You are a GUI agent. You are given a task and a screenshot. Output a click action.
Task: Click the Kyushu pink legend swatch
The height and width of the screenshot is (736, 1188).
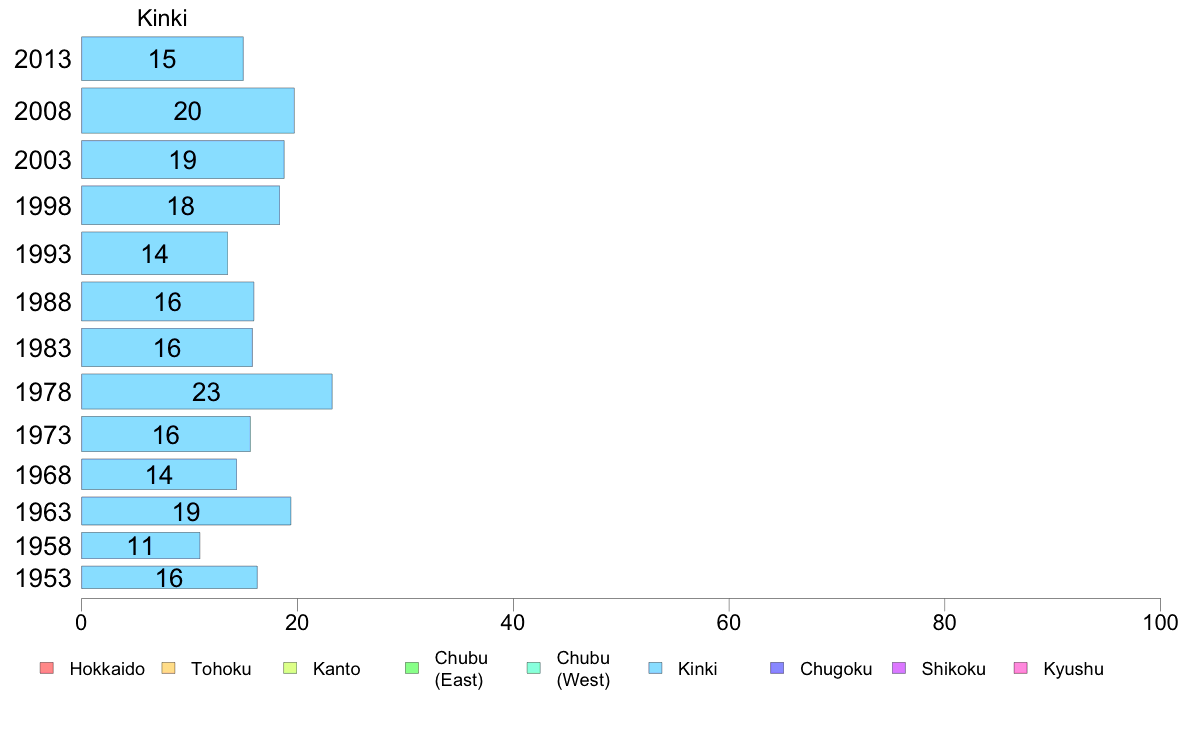tap(1021, 668)
